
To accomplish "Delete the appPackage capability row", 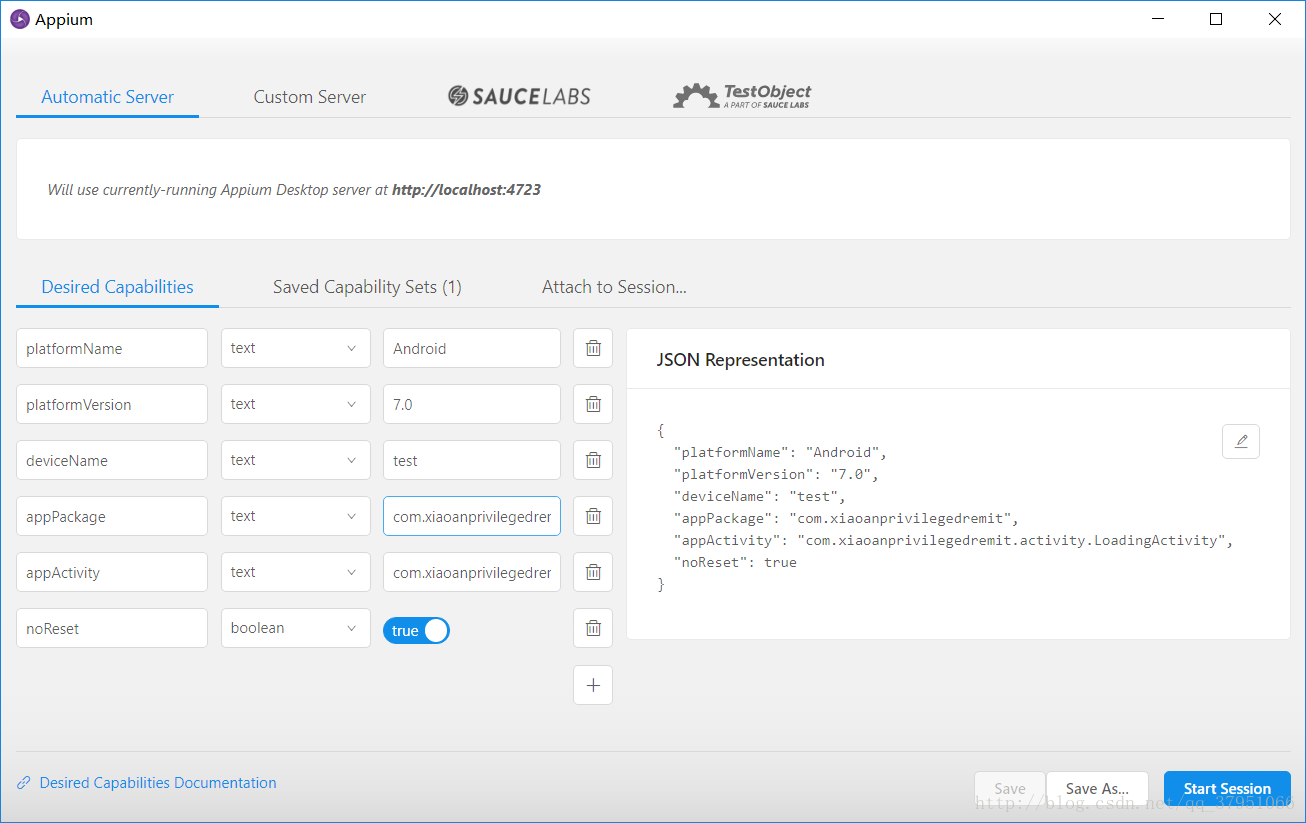I will tap(593, 516).
